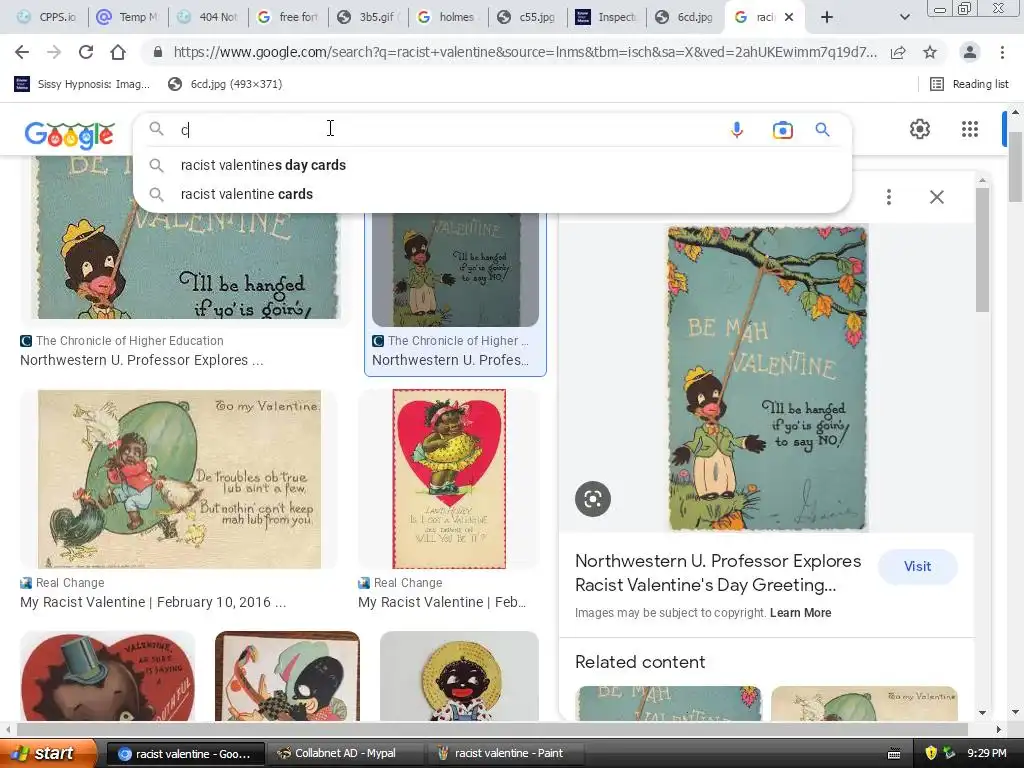Image resolution: width=1024 pixels, height=768 pixels.
Task: Open 'Northwestern U. Professor Explores' preview title
Action: coord(718,573)
